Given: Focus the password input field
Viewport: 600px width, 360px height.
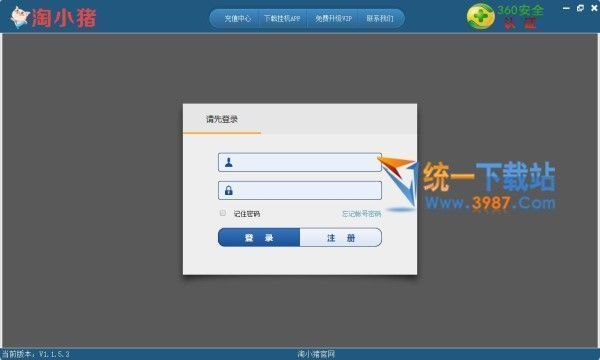Looking at the screenshot, I should (x=300, y=190).
